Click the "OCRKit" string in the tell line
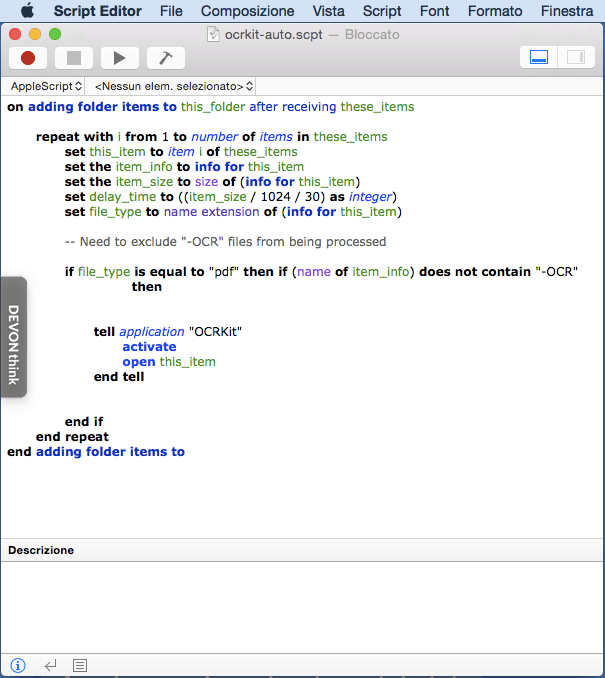The height and width of the screenshot is (678, 605). tap(215, 332)
